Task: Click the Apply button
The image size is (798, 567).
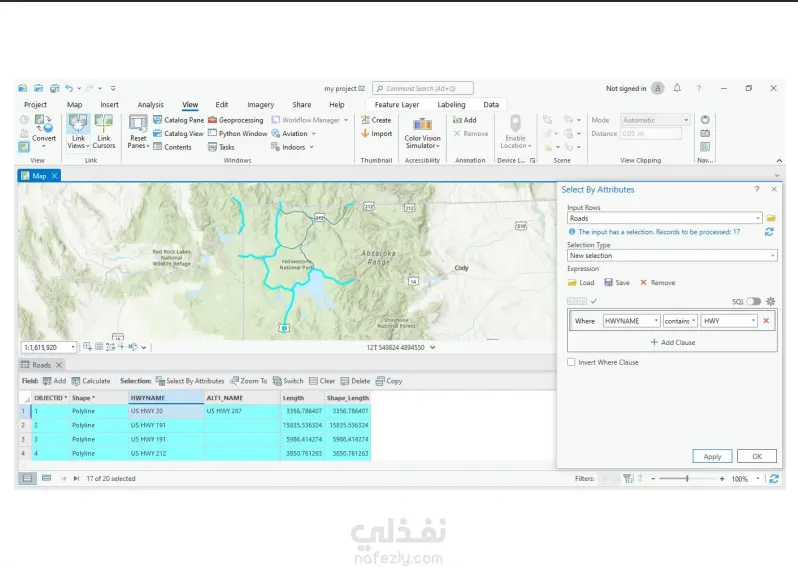Action: (712, 457)
